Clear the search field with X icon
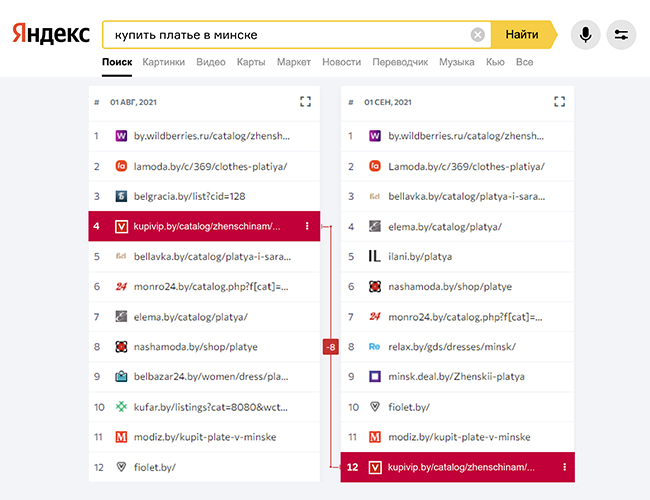 click(x=478, y=35)
